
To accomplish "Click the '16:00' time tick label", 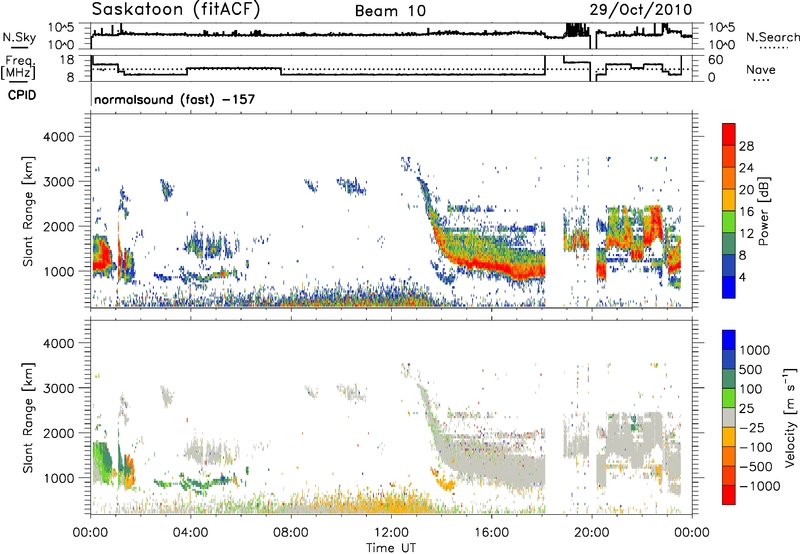I will coord(491,533).
